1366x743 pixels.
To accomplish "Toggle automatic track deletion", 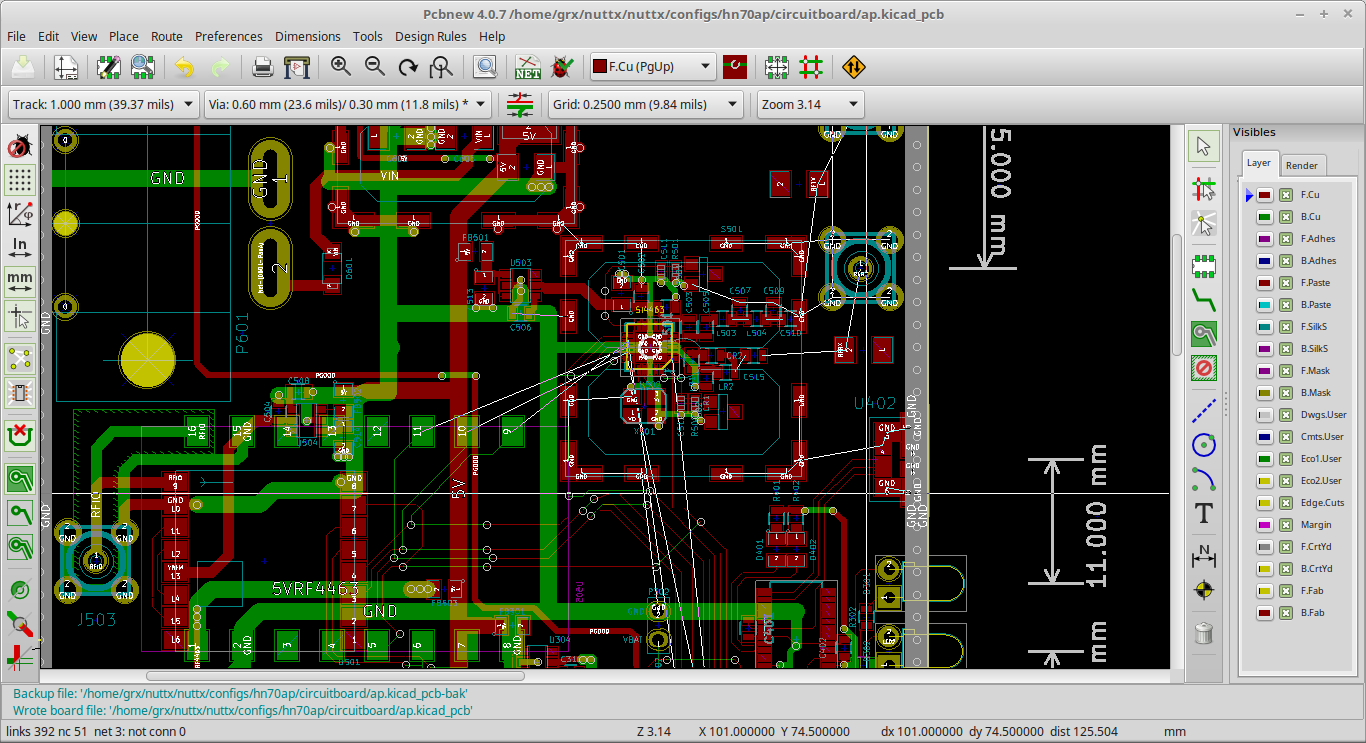I will coord(19,435).
